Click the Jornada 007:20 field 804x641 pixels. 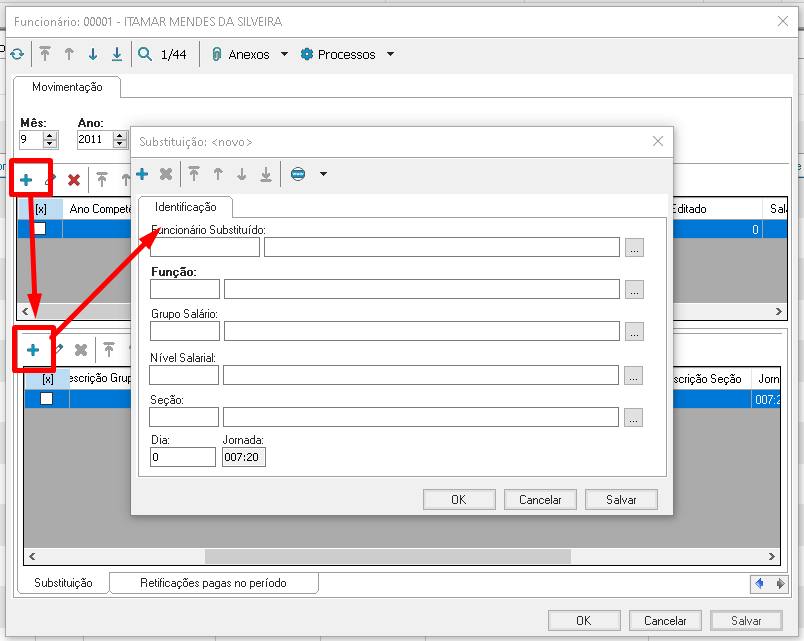tap(244, 457)
